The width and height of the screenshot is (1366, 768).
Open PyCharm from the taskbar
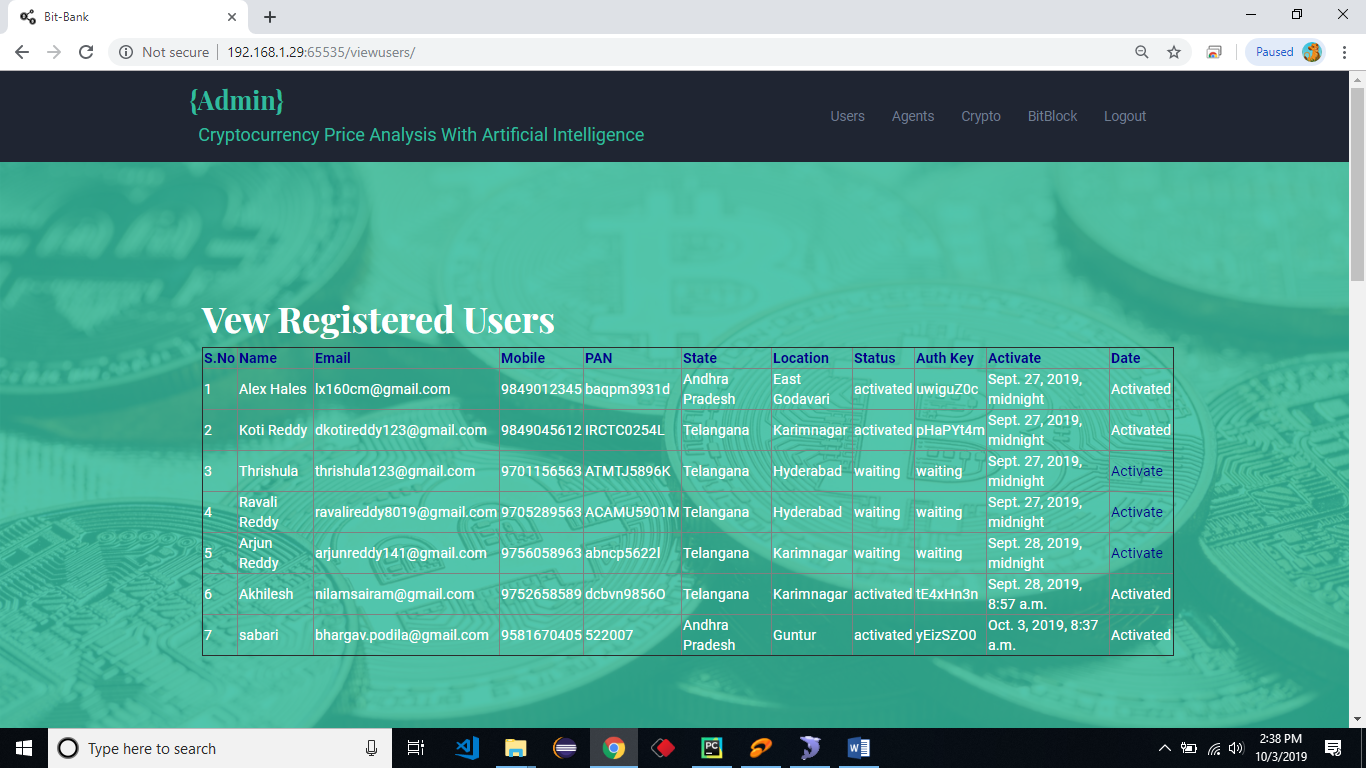tap(712, 748)
